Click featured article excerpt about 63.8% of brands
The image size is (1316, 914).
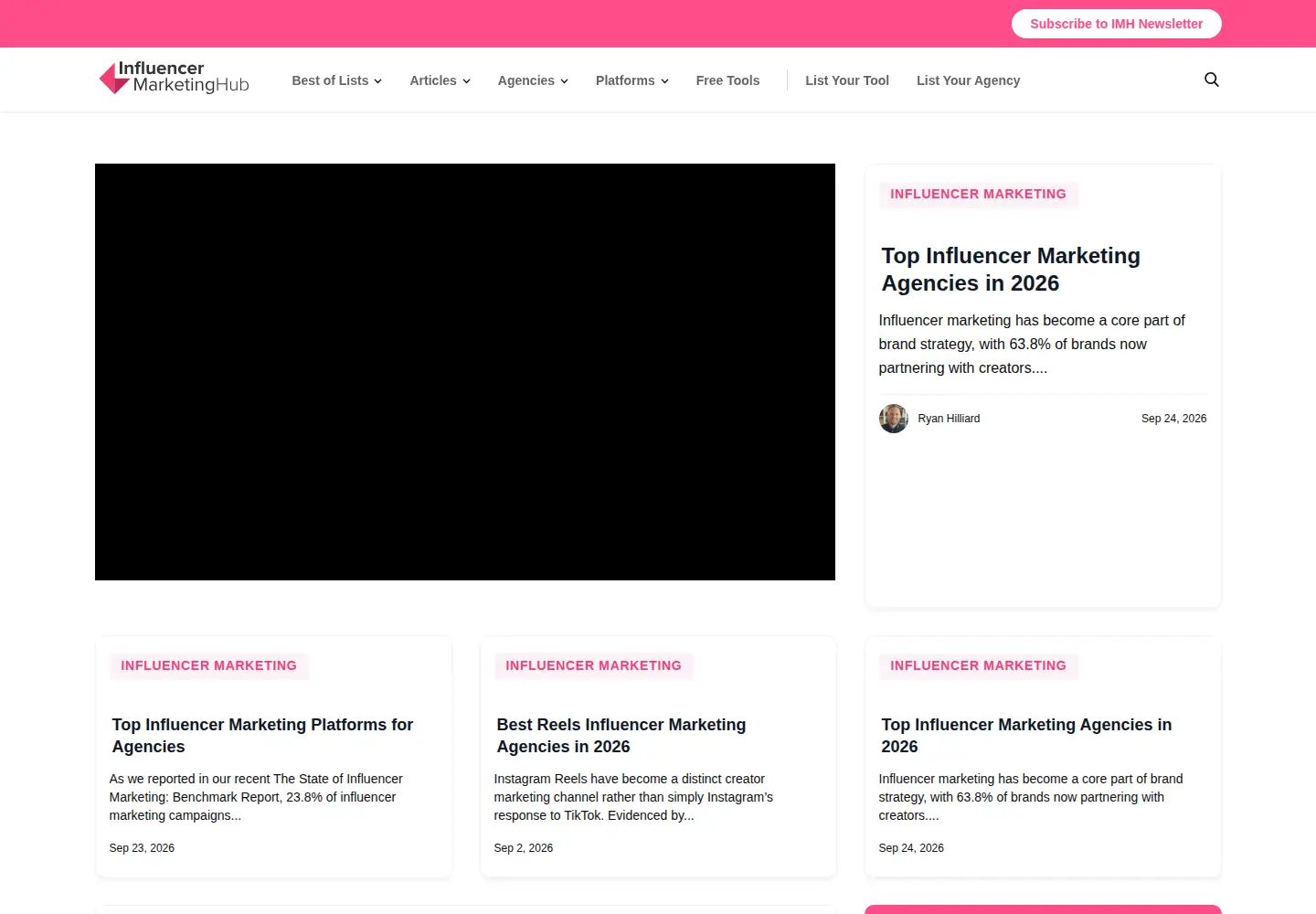pos(1033,345)
